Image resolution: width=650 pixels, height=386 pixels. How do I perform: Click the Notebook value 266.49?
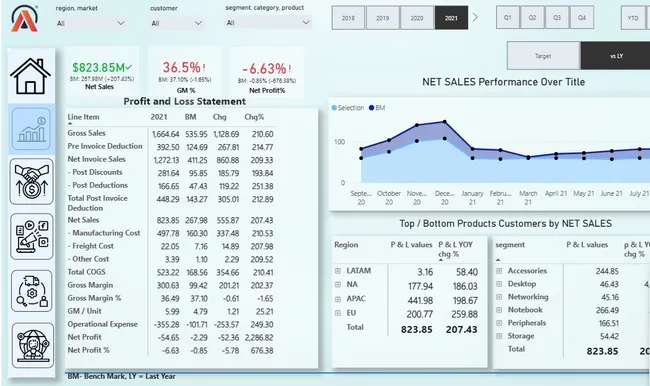pos(607,310)
